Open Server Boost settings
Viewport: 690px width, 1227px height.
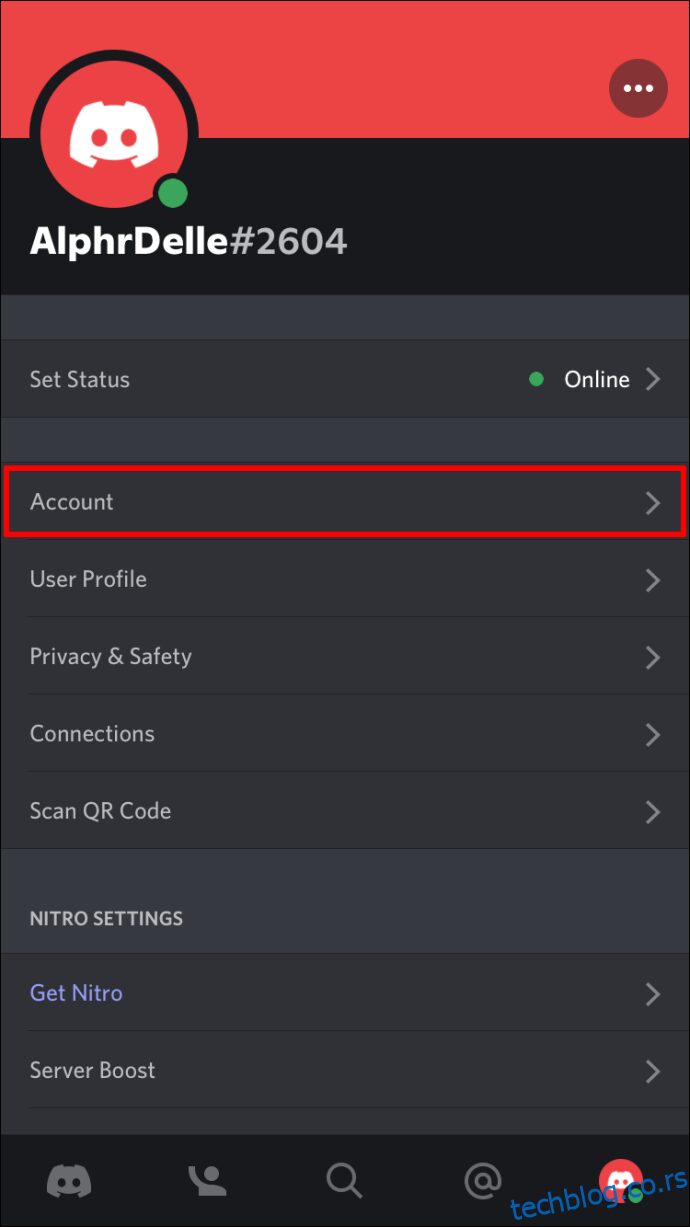pos(345,1070)
